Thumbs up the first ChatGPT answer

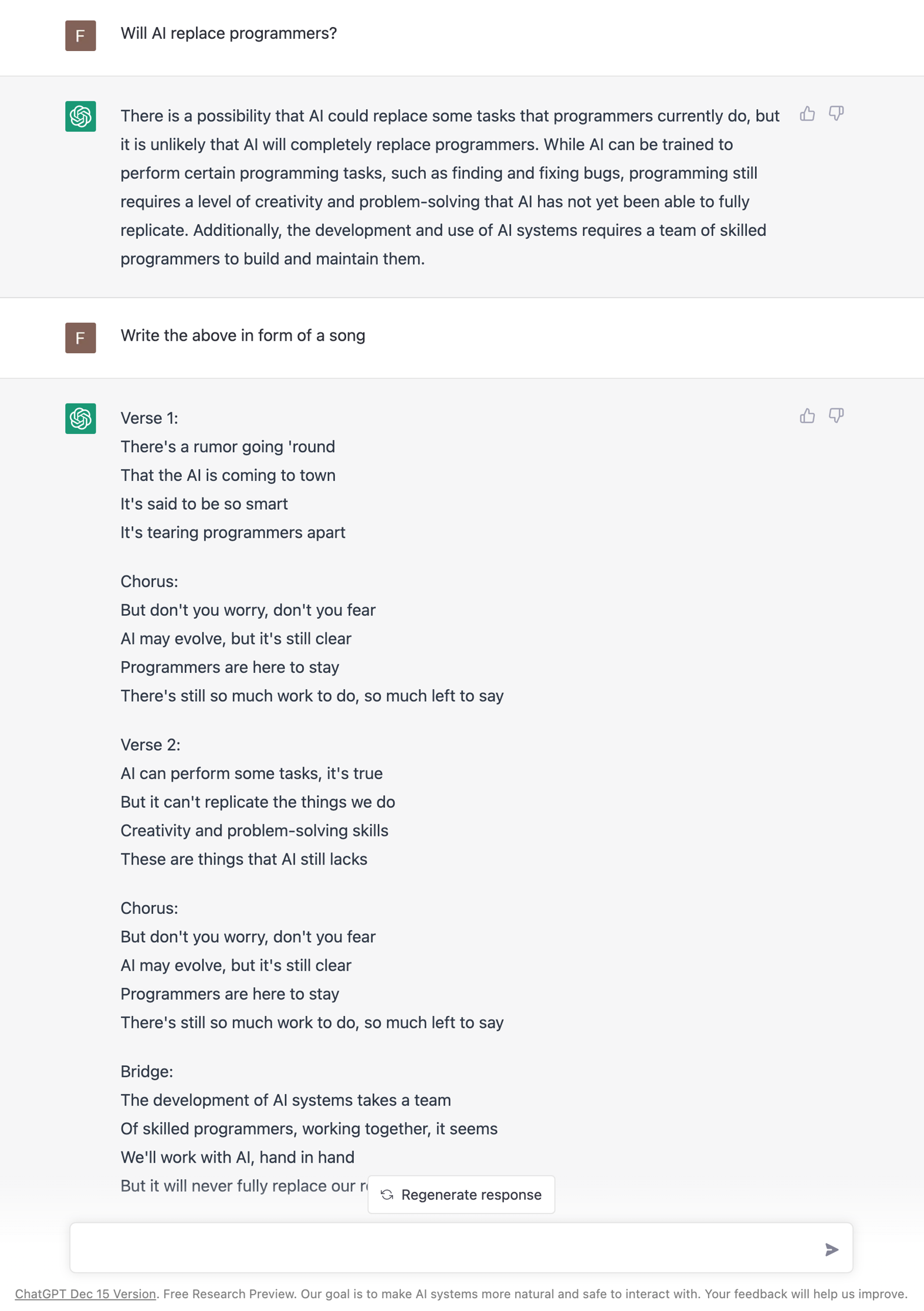tap(807, 114)
